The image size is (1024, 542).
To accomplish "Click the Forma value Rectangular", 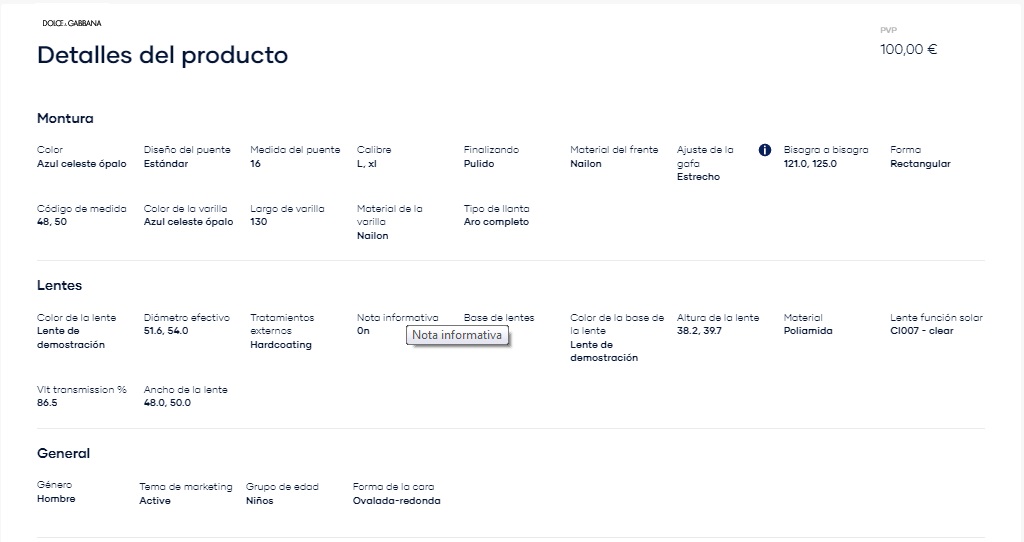I will [920, 164].
